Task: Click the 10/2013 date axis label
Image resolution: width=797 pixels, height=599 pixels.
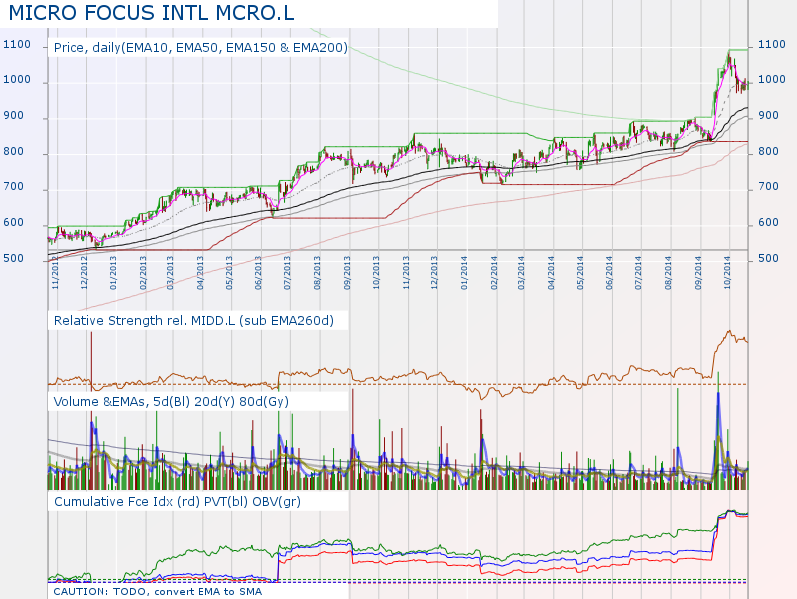Action: (376, 273)
